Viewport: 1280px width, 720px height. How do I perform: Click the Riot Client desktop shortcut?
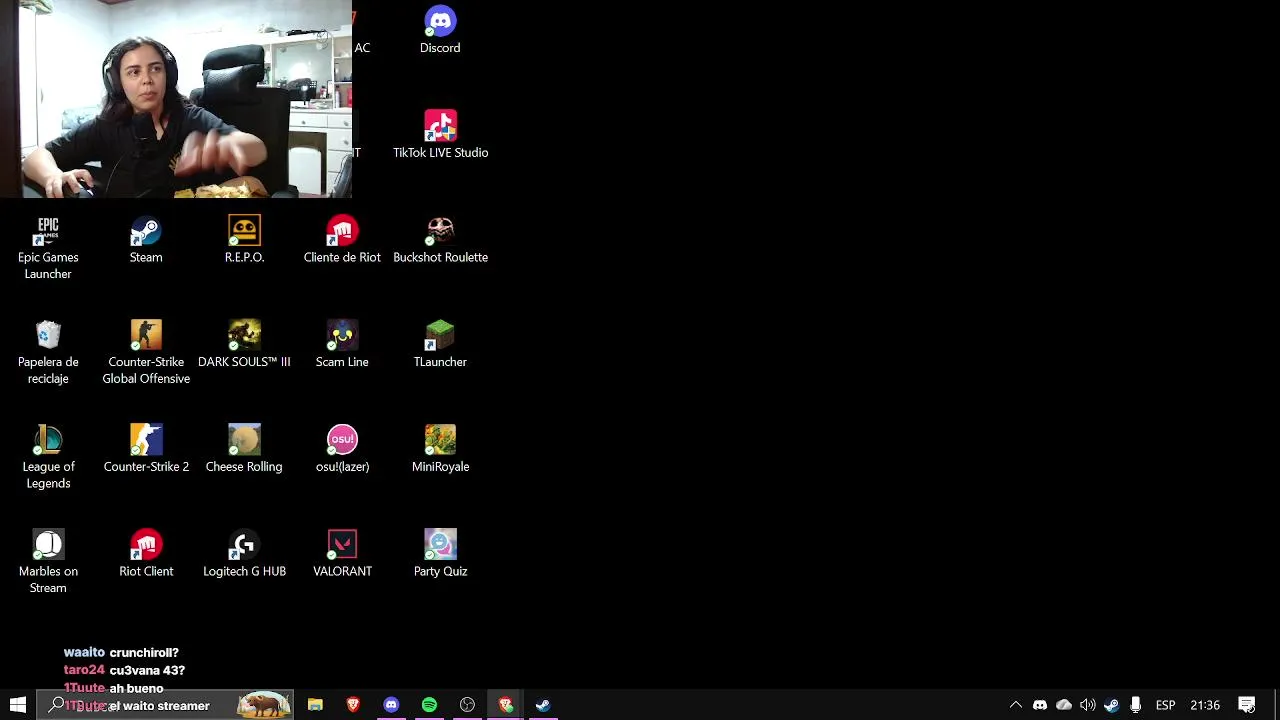146,553
